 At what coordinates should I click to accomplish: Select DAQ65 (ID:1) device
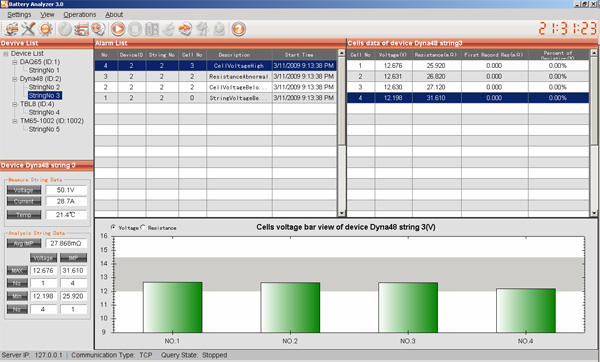pos(40,62)
